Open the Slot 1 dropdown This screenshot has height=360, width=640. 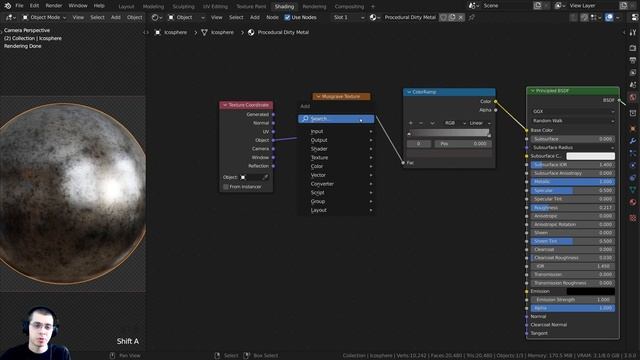(x=348, y=18)
